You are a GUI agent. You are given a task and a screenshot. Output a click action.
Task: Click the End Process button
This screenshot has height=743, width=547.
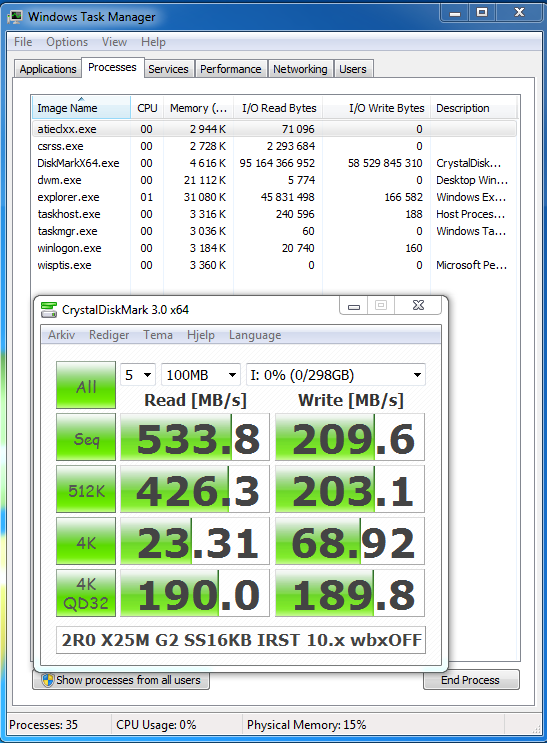(471, 680)
